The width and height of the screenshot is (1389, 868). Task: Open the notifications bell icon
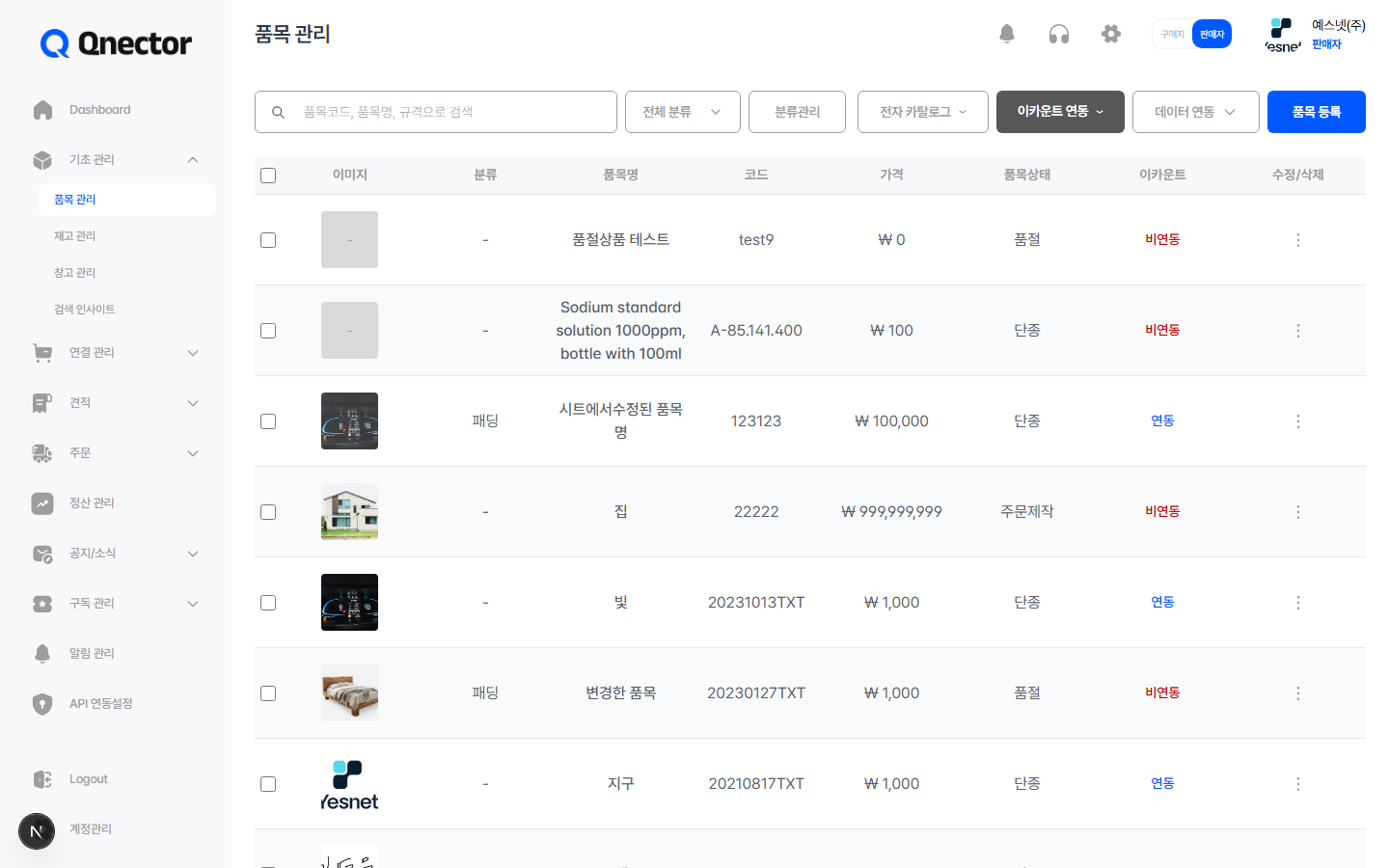(1007, 34)
